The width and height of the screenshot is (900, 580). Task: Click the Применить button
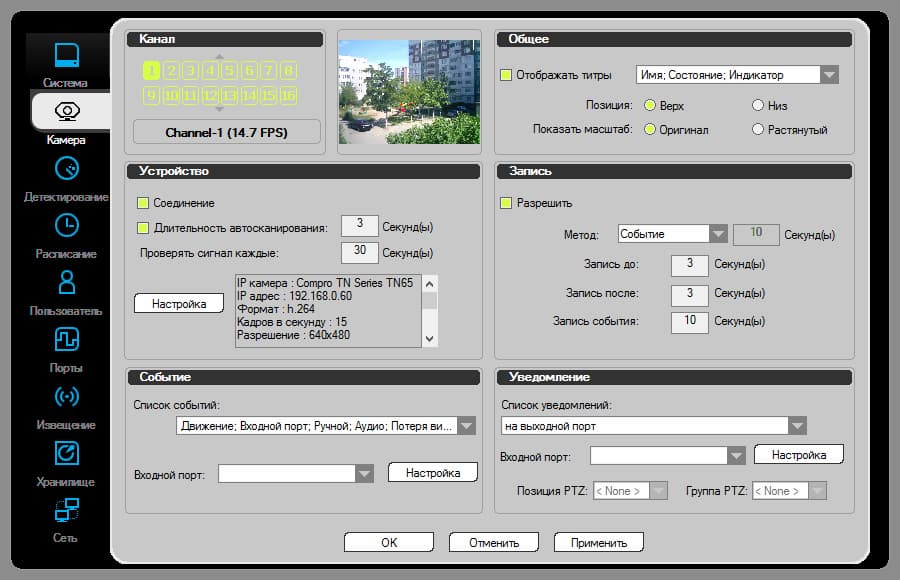pyautogui.click(x=599, y=542)
